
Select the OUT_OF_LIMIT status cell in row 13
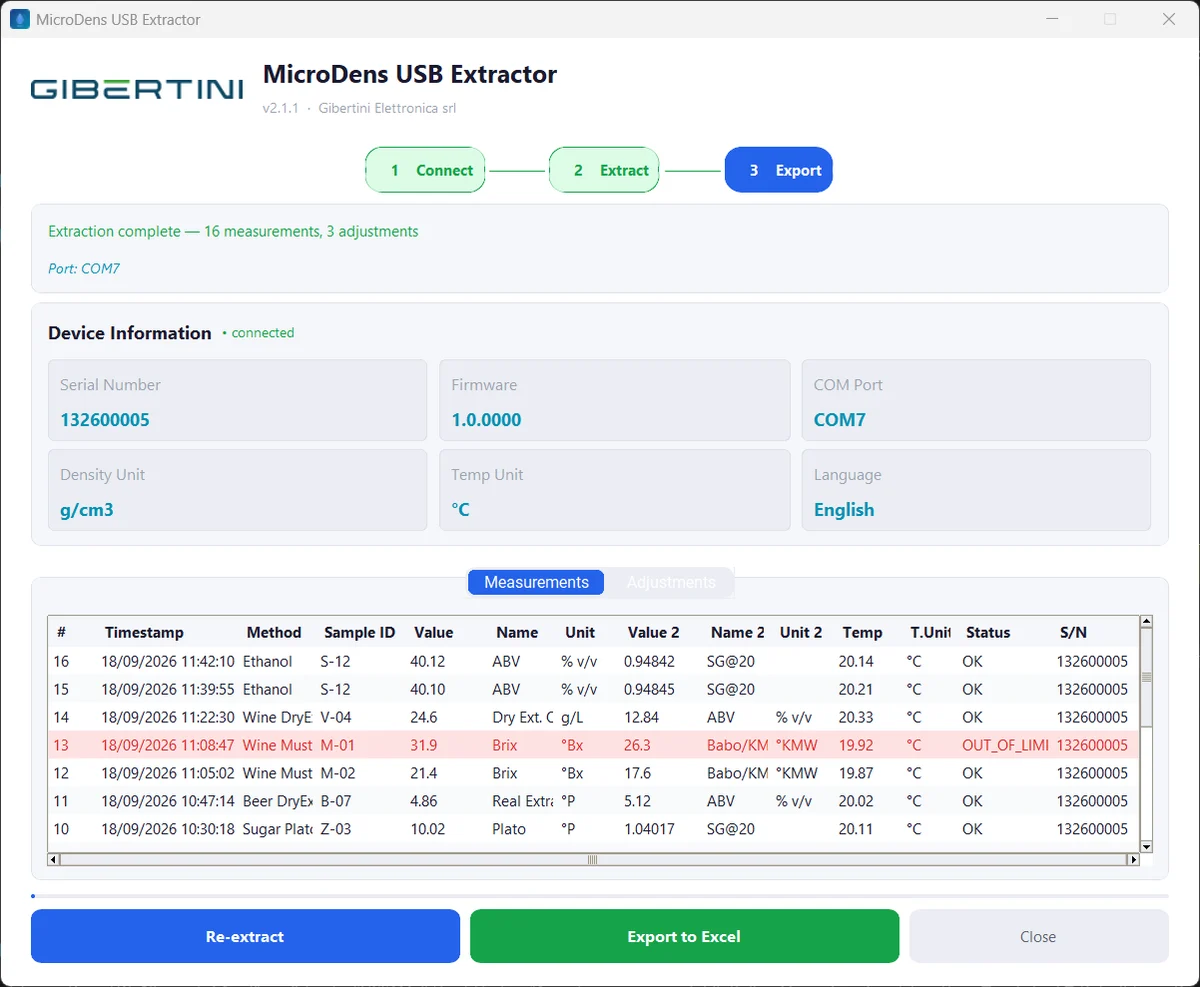coord(1006,745)
